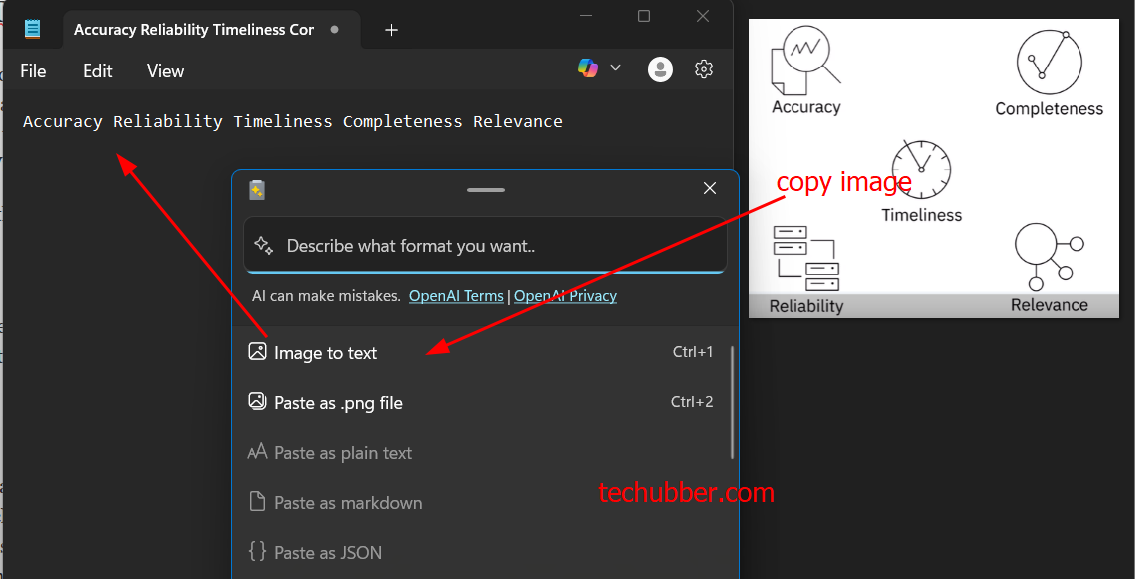Open Notepad settings gear
Screen dimensions: 1135x579
point(704,69)
